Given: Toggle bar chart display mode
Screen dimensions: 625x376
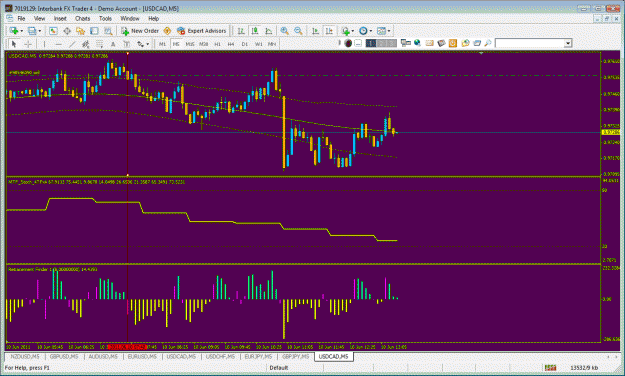Looking at the screenshot, I should coord(241,31).
